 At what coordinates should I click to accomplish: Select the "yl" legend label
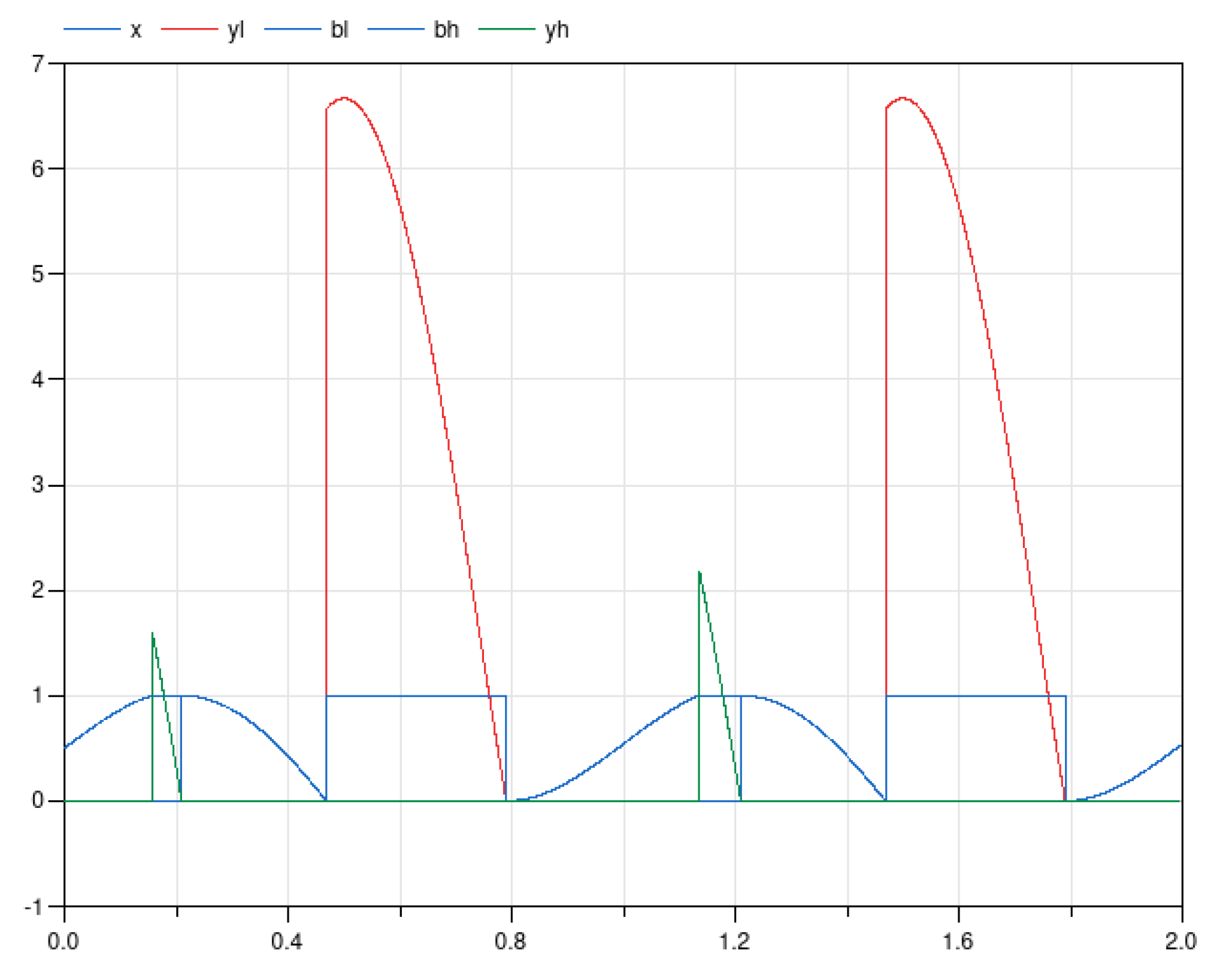(x=235, y=30)
